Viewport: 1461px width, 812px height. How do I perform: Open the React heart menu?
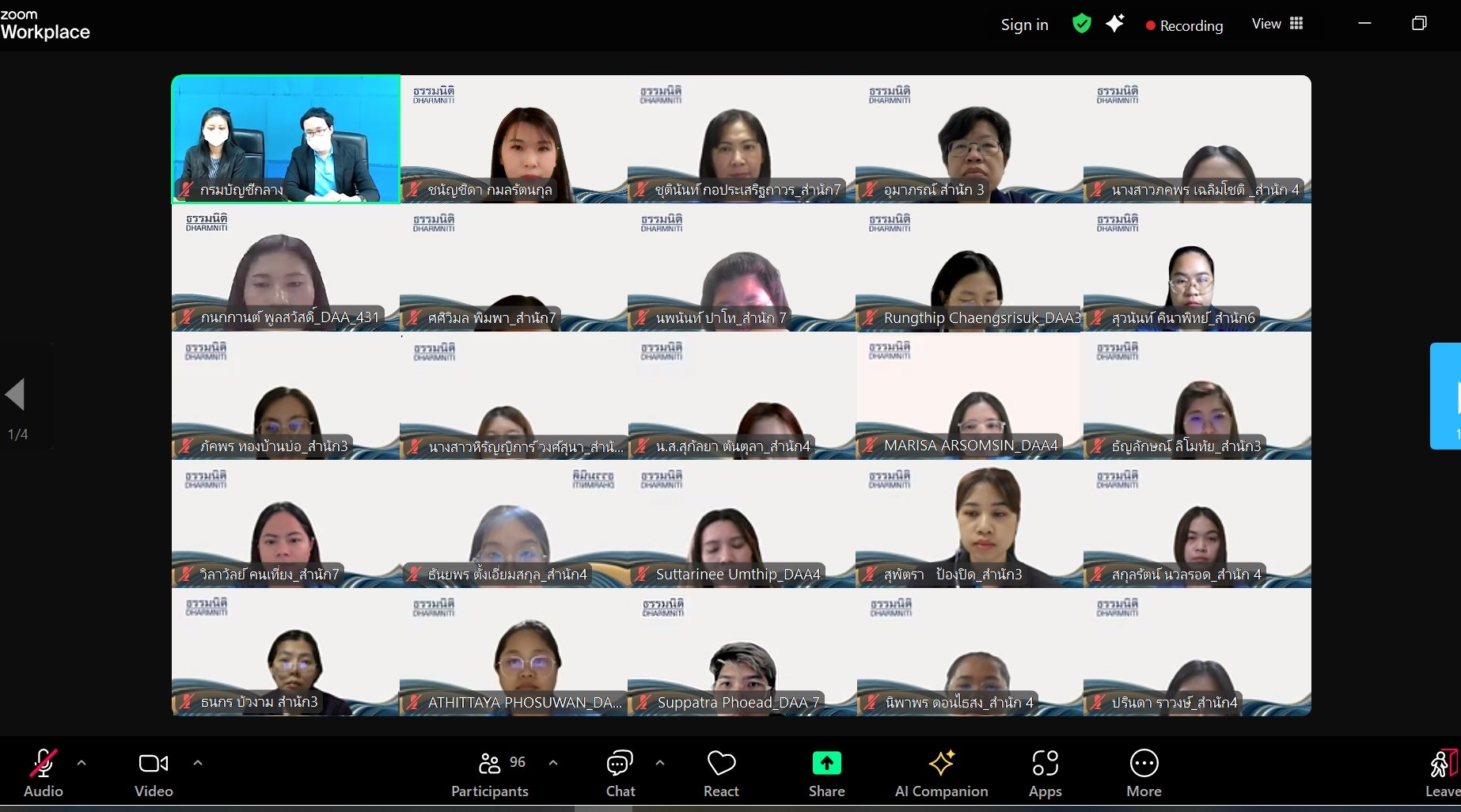click(x=721, y=773)
